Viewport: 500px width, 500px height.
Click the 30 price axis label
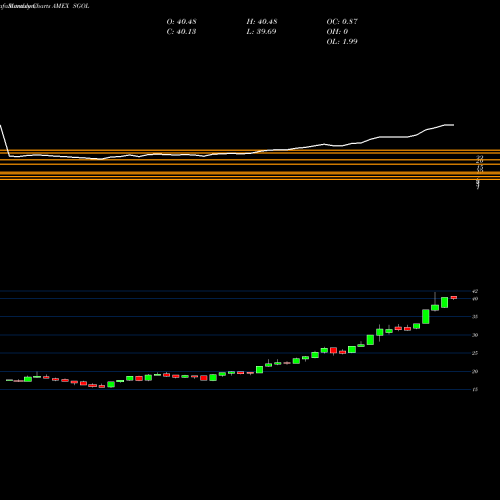(475, 335)
